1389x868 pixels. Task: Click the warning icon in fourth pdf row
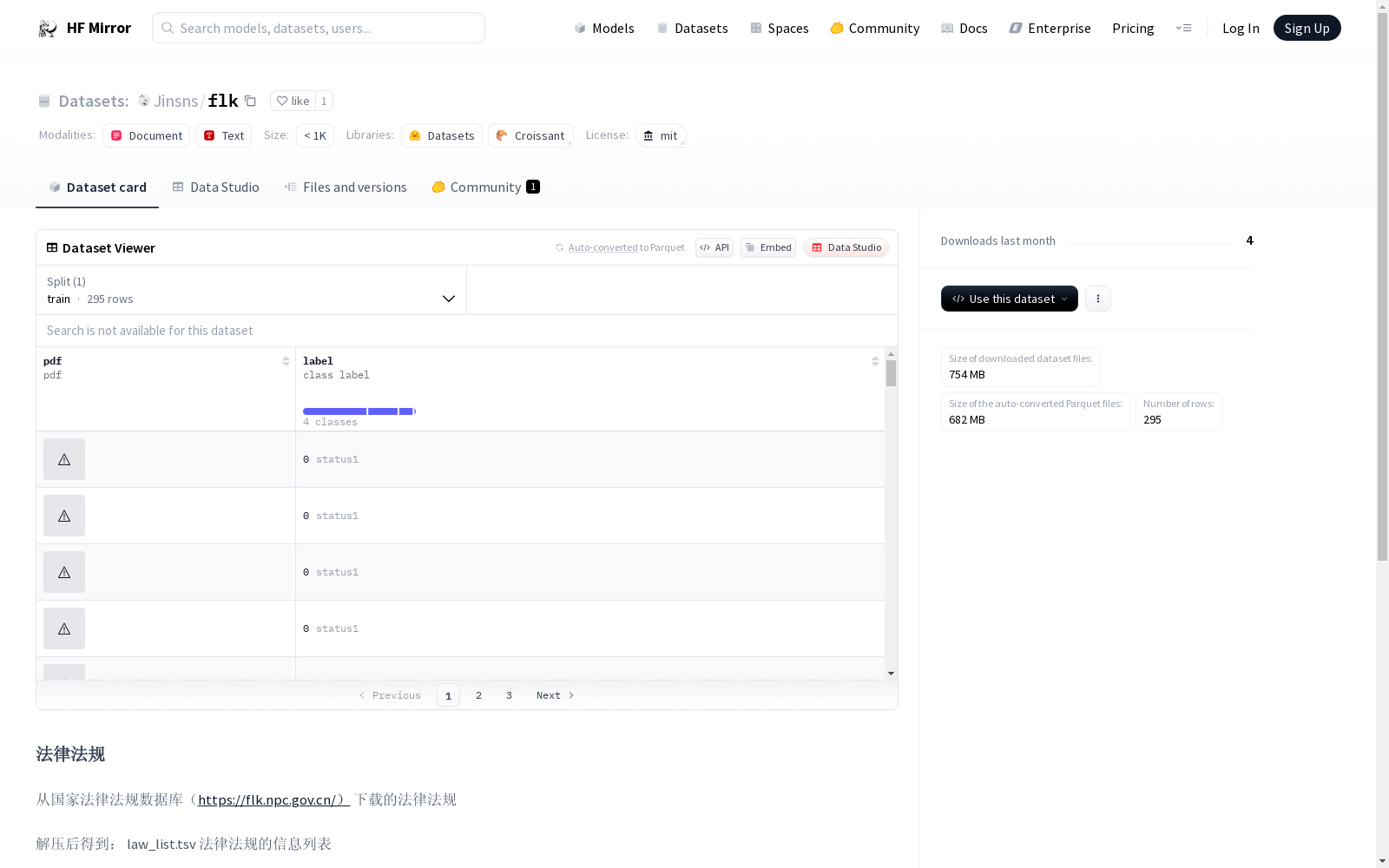coord(64,628)
